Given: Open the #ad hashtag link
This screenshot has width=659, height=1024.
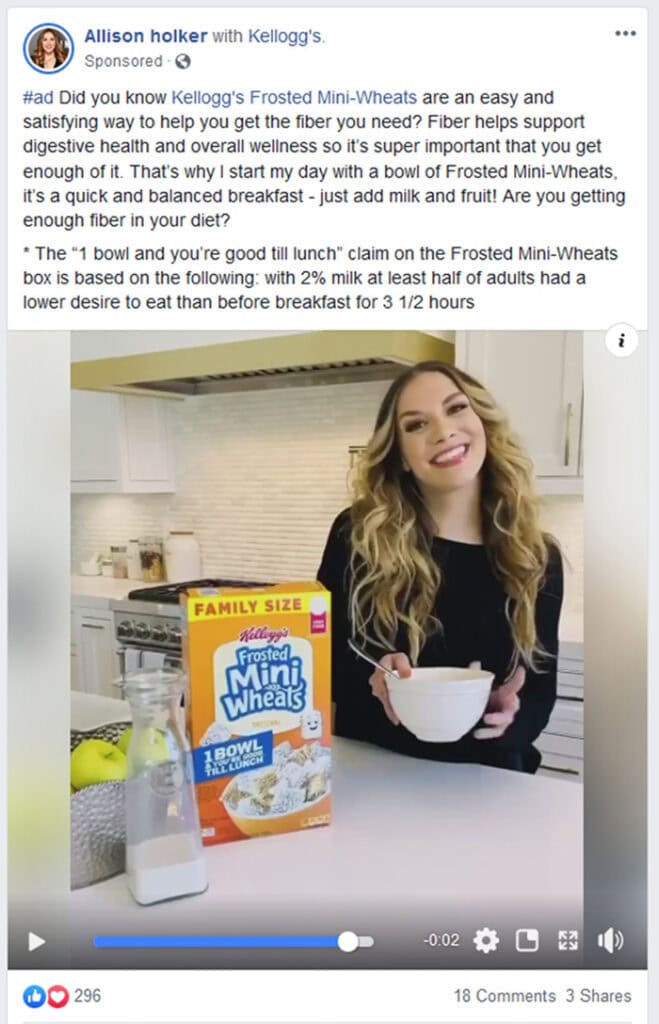Looking at the screenshot, I should [38, 97].
